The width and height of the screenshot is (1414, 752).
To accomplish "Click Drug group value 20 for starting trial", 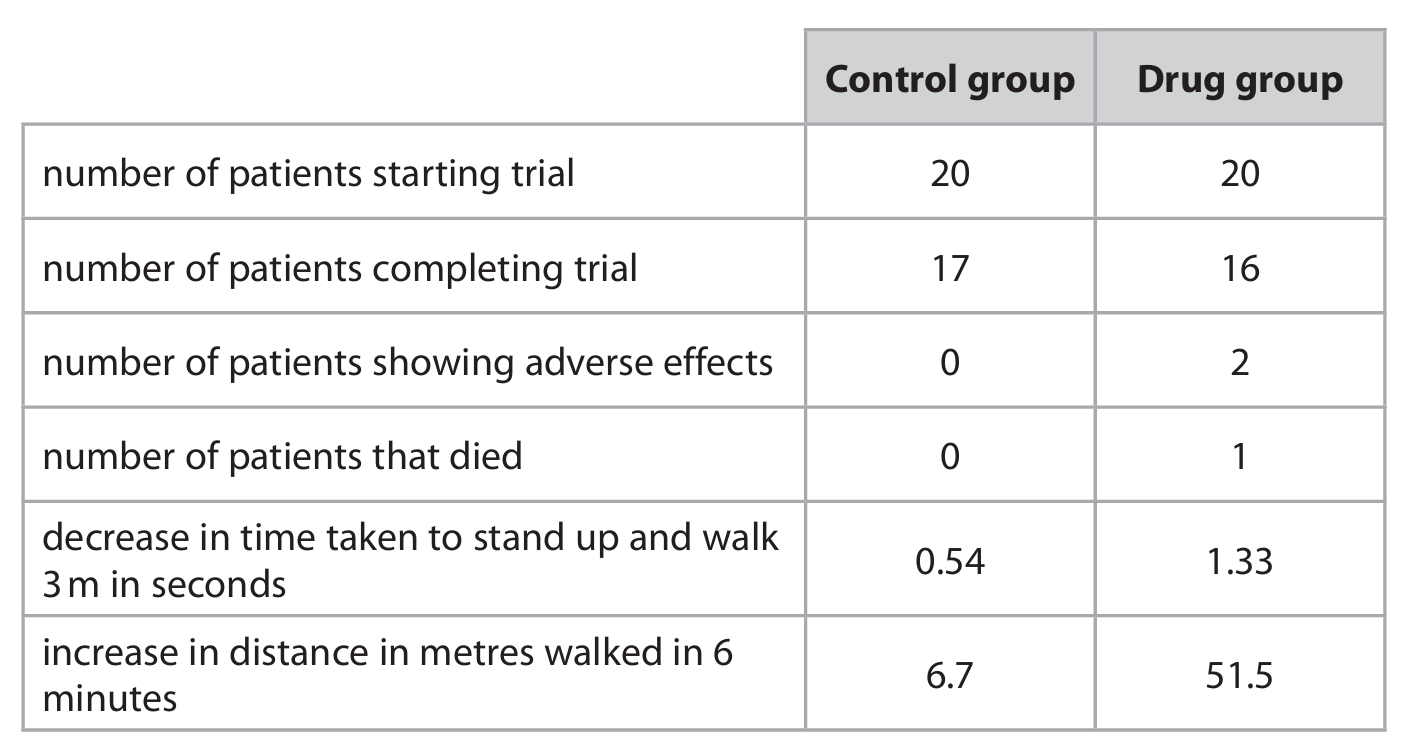I will click(1239, 174).
